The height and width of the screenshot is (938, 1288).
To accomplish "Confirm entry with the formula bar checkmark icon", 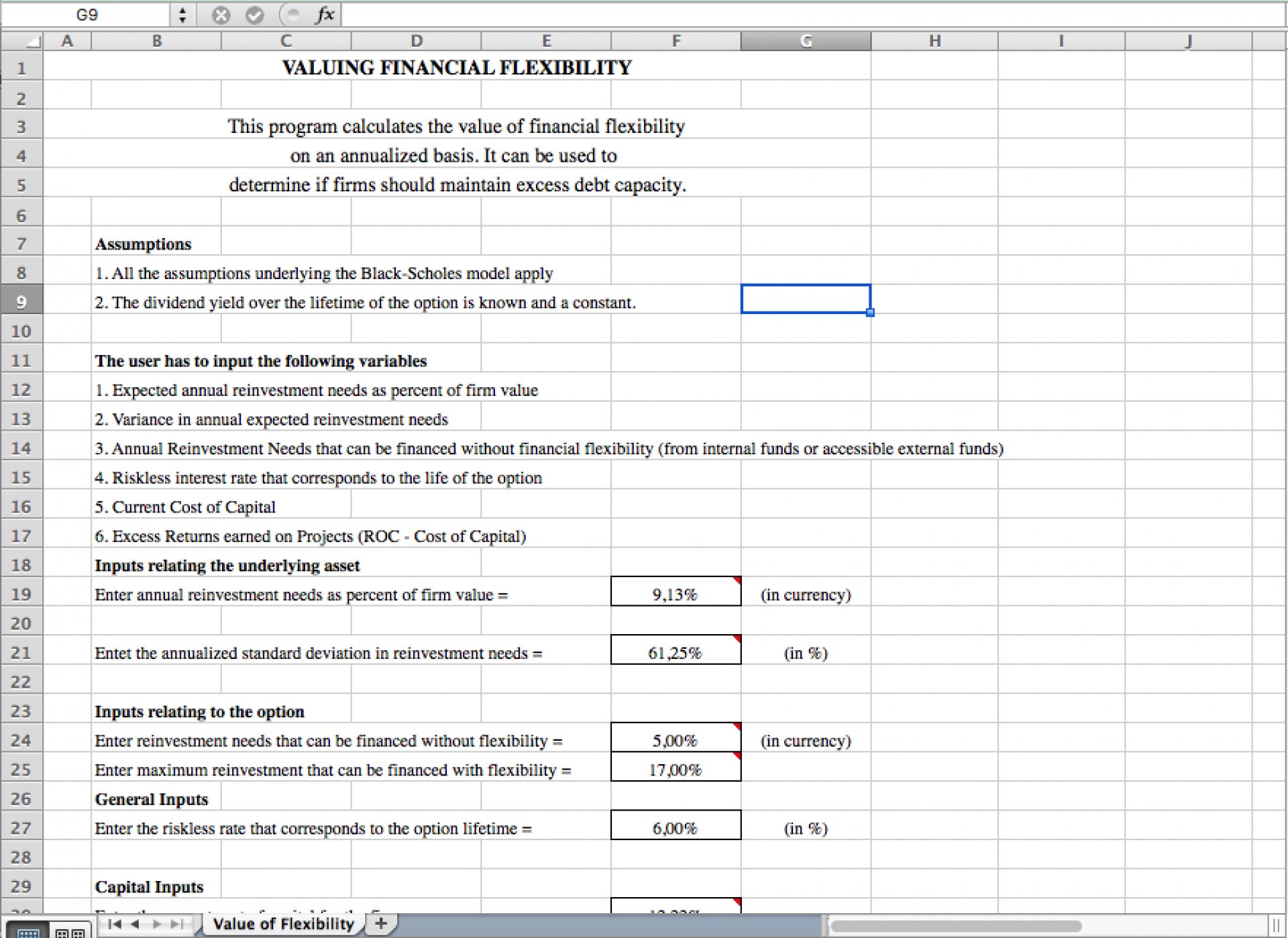I will pos(255,15).
